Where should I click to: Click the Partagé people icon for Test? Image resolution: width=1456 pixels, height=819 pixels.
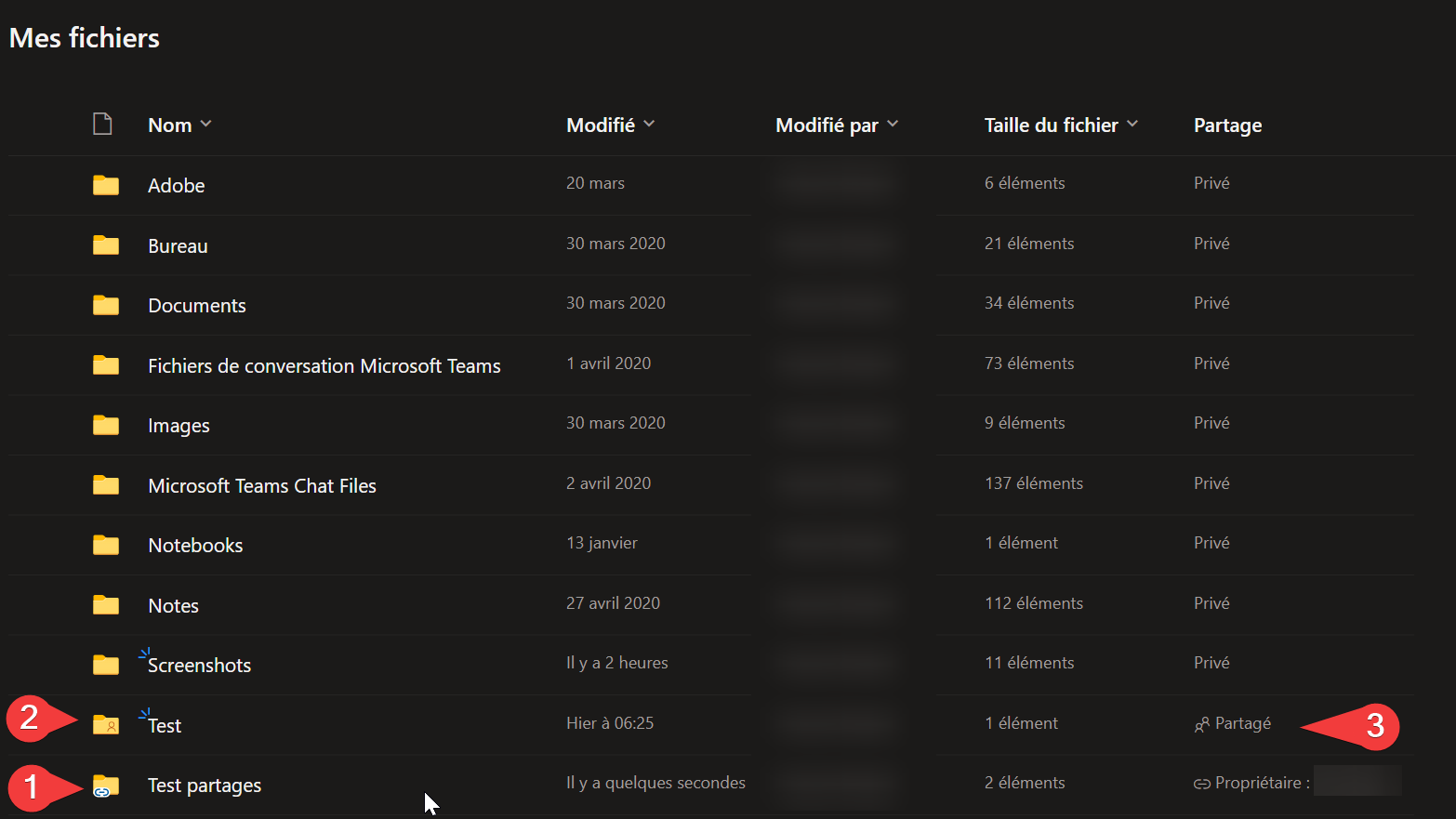[x=1201, y=724]
